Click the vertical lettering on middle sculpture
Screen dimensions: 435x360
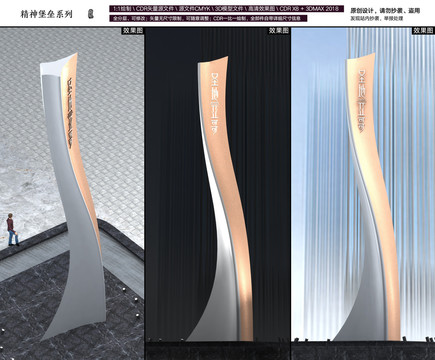216,102
